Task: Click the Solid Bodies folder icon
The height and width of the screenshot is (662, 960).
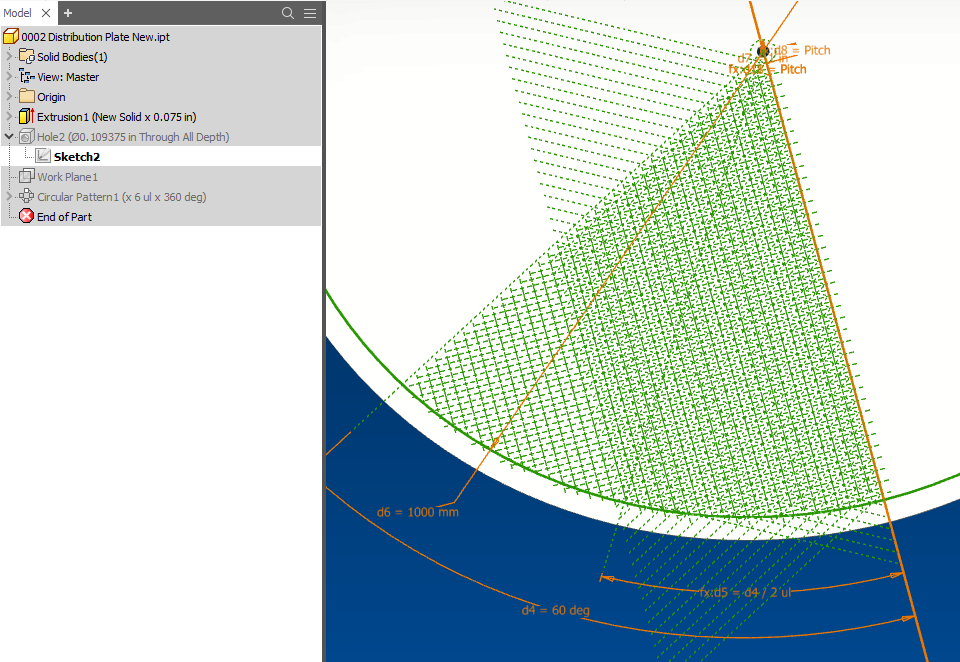Action: coord(27,56)
